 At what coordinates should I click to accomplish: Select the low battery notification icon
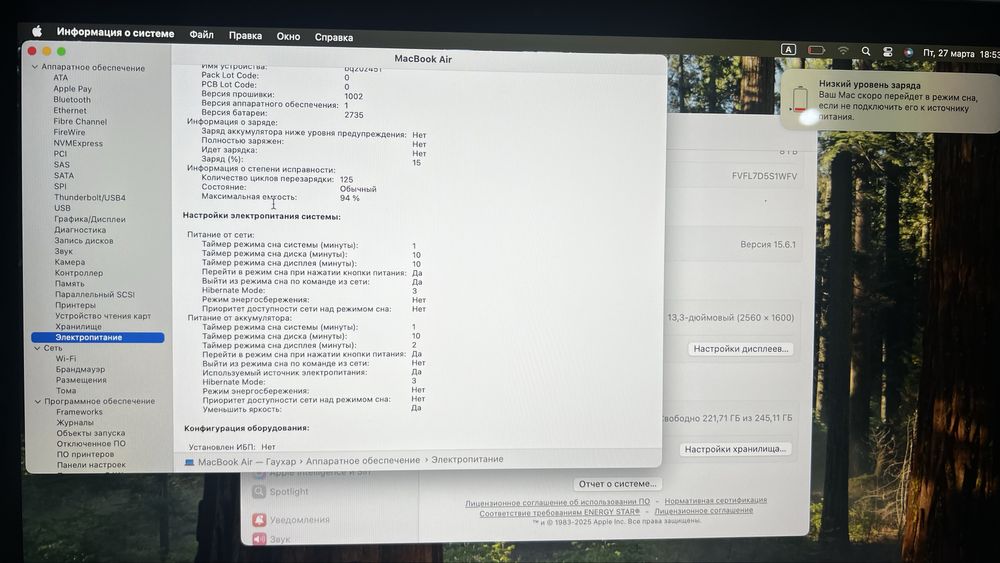(x=800, y=101)
